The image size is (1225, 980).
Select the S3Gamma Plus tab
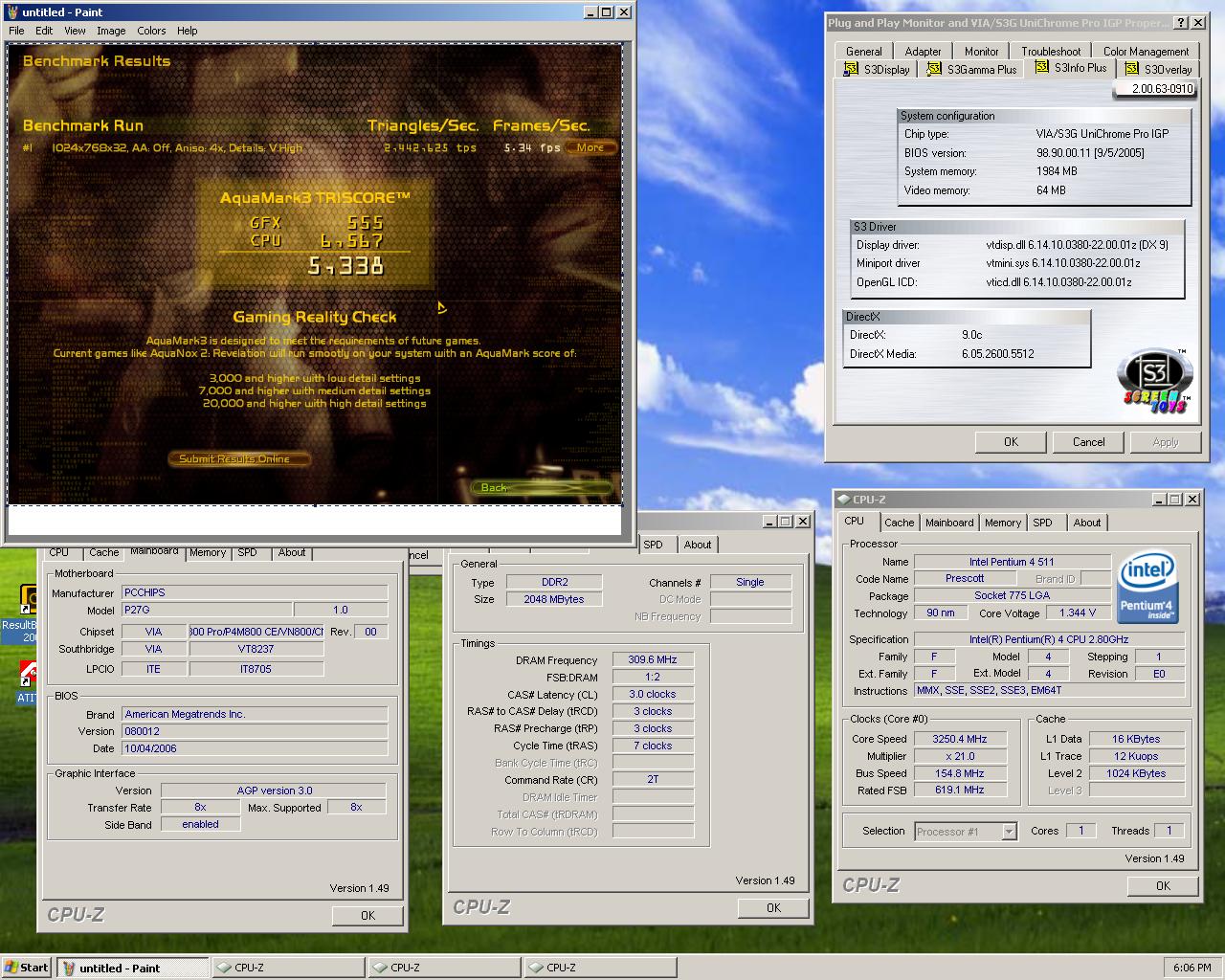(971, 70)
